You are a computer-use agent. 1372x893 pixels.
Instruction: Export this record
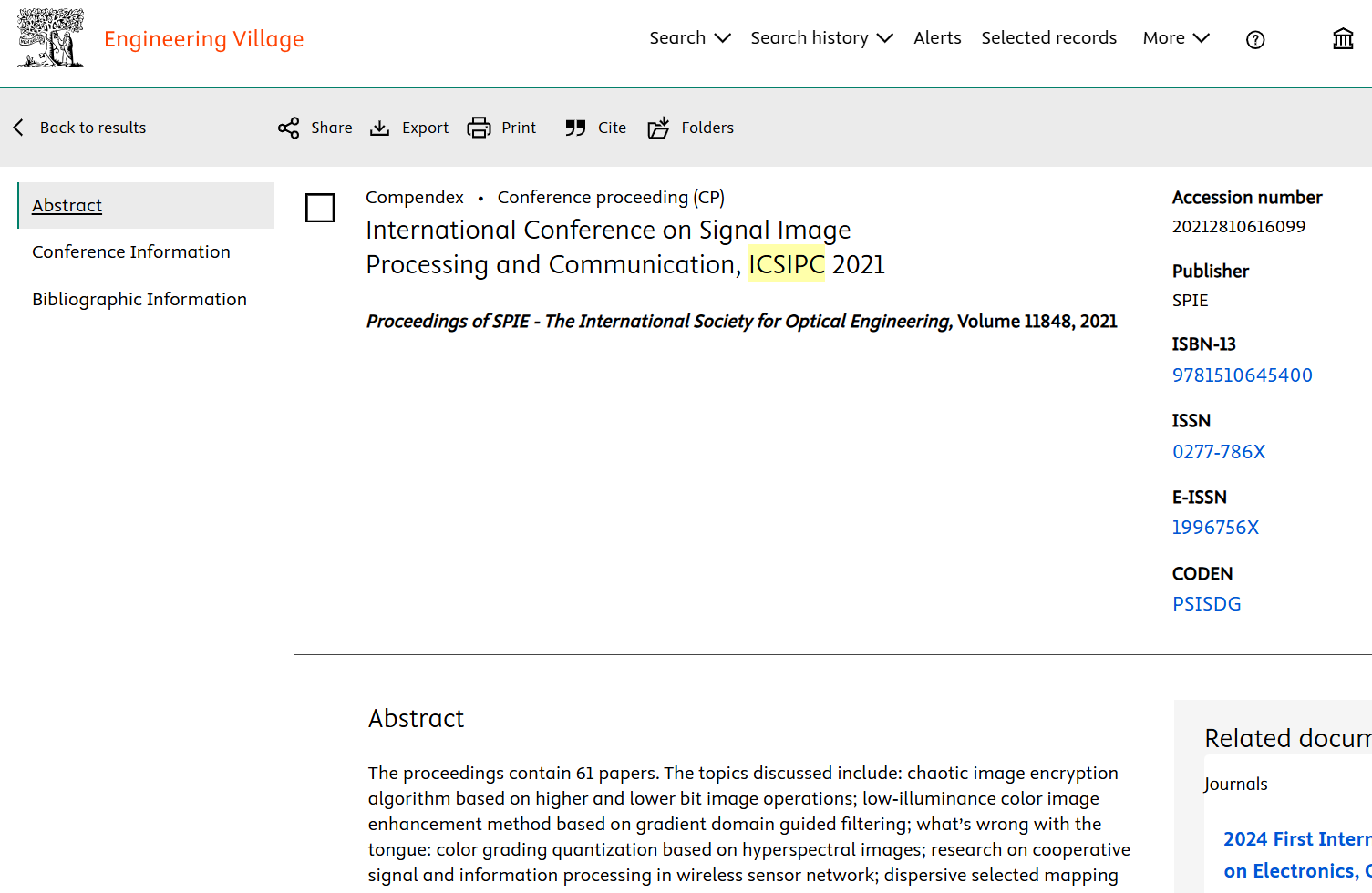click(x=425, y=128)
